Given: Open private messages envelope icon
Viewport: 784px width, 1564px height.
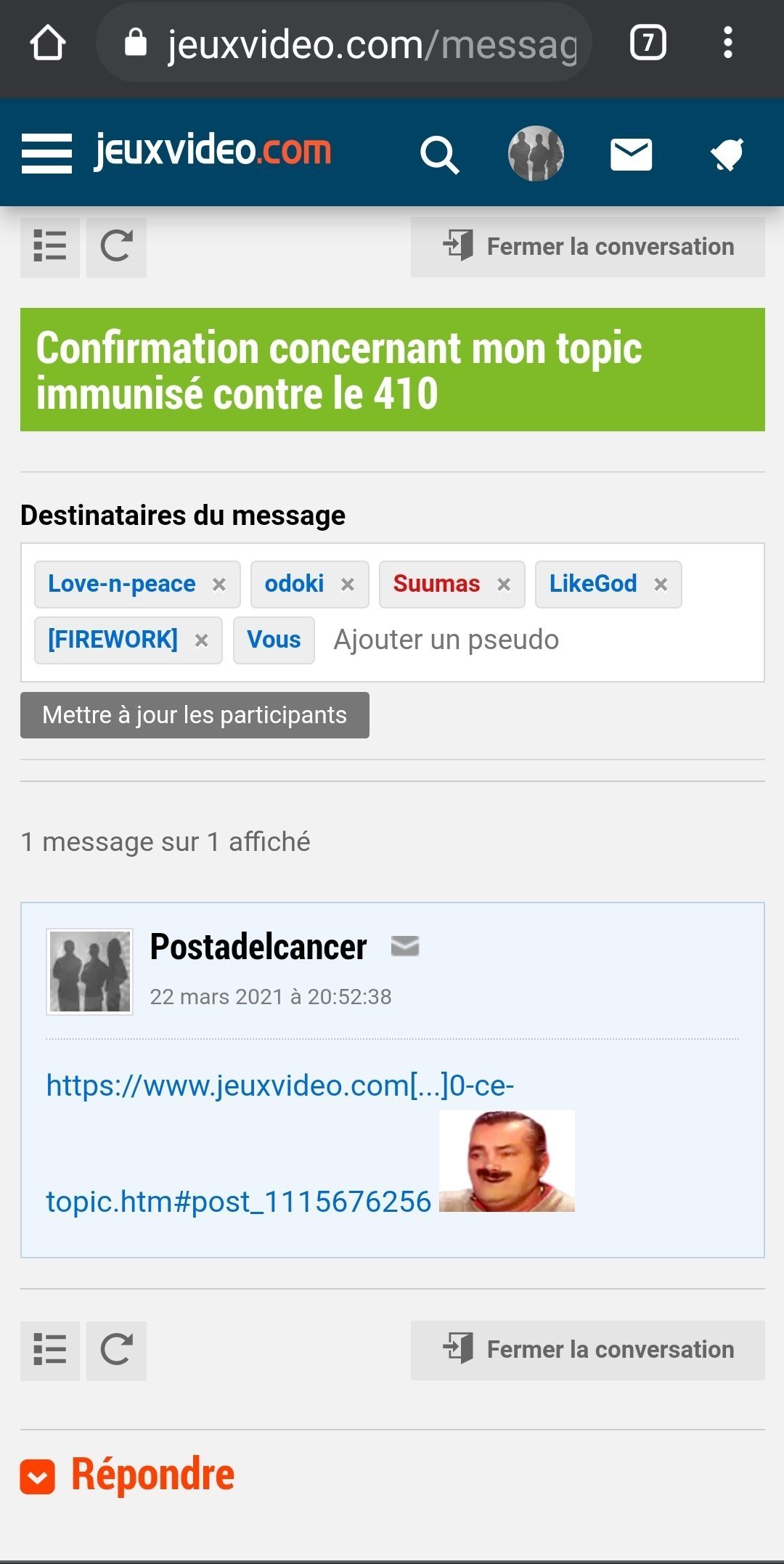Looking at the screenshot, I should [x=632, y=155].
